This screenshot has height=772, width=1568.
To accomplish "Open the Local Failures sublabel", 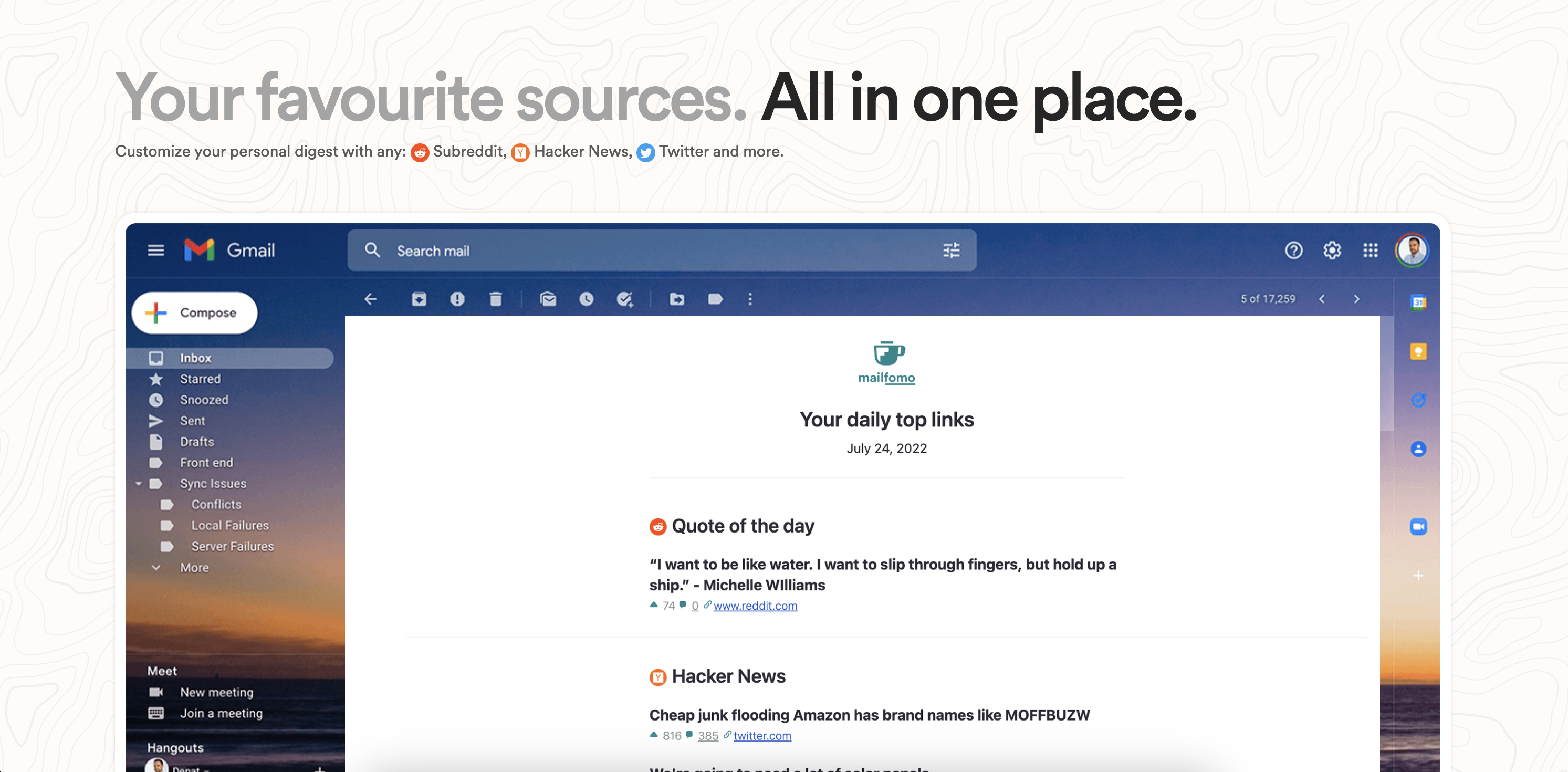I will click(x=230, y=525).
